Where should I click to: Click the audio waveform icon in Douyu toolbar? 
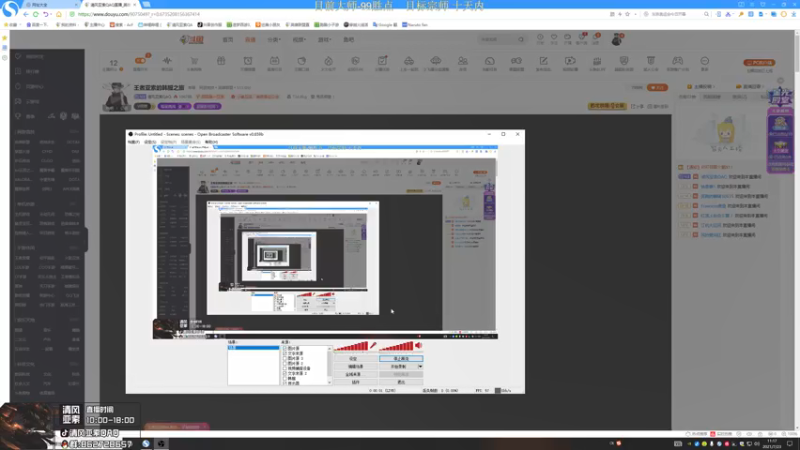pos(167,61)
